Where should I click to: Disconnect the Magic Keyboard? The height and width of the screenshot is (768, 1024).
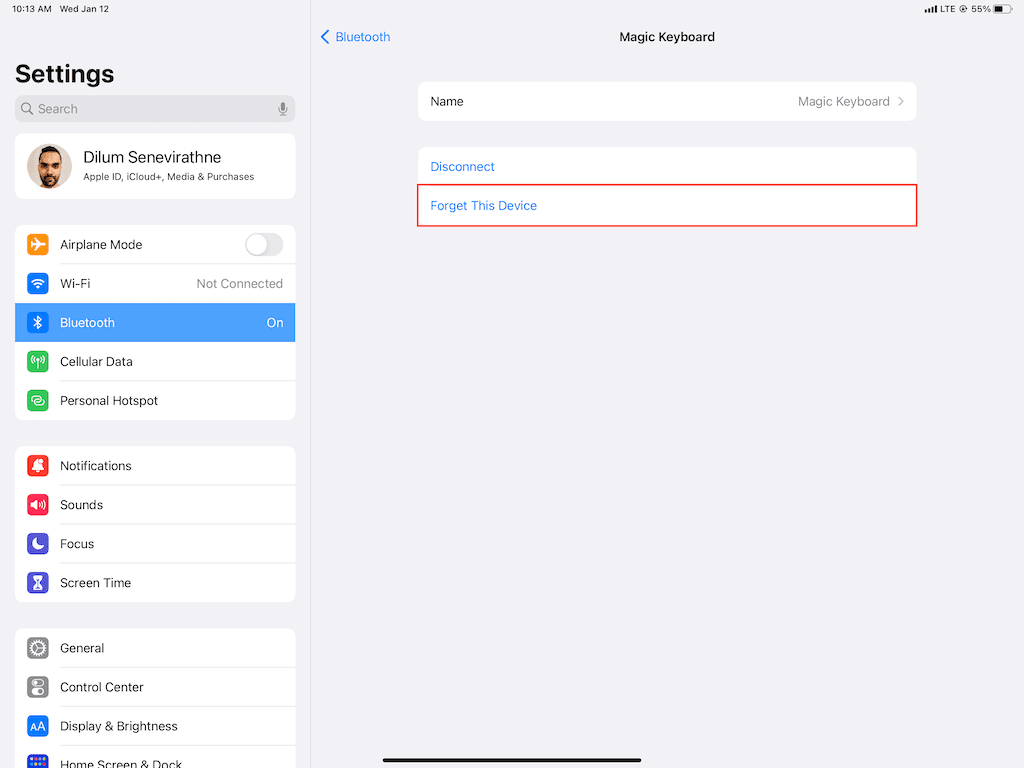click(463, 167)
